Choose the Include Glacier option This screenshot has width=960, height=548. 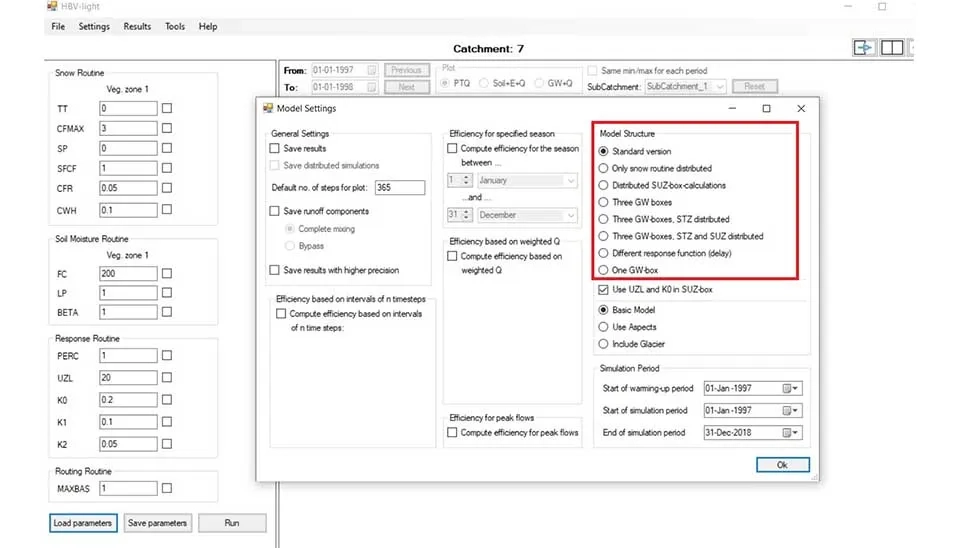[603, 344]
